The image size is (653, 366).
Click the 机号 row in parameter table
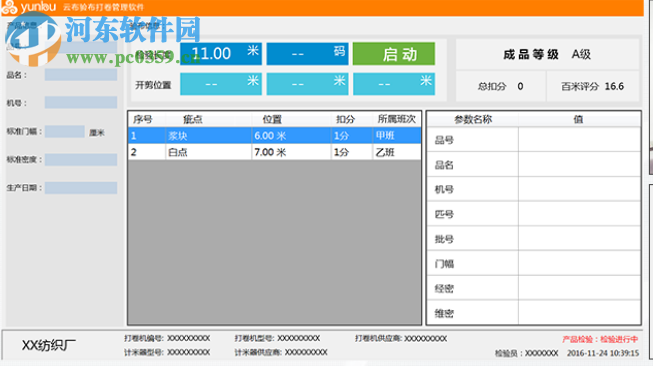533,189
